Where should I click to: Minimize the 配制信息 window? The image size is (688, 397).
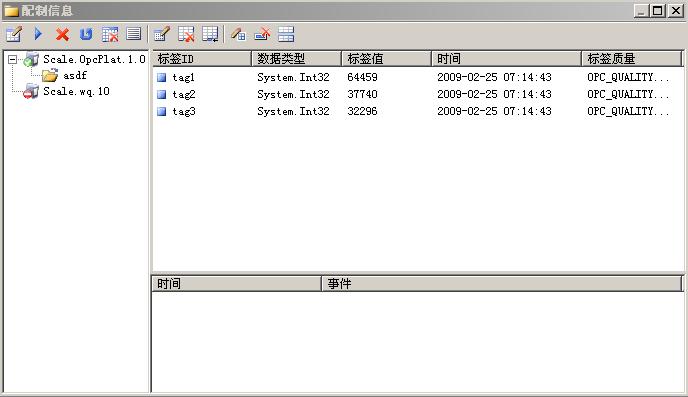pyautogui.click(x=641, y=11)
